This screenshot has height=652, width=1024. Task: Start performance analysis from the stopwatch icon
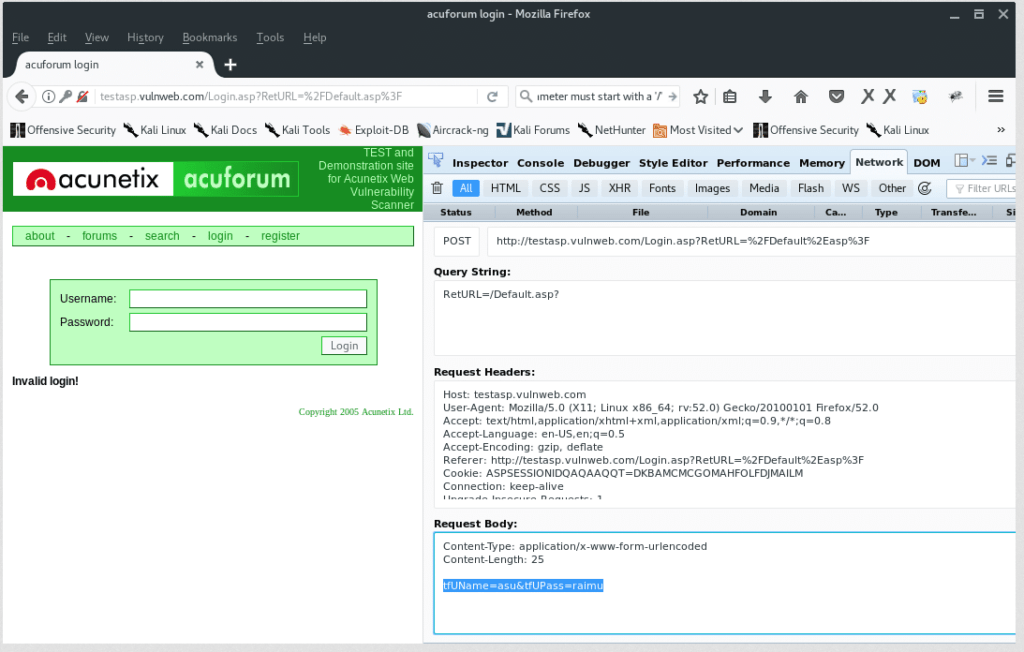click(x=925, y=188)
